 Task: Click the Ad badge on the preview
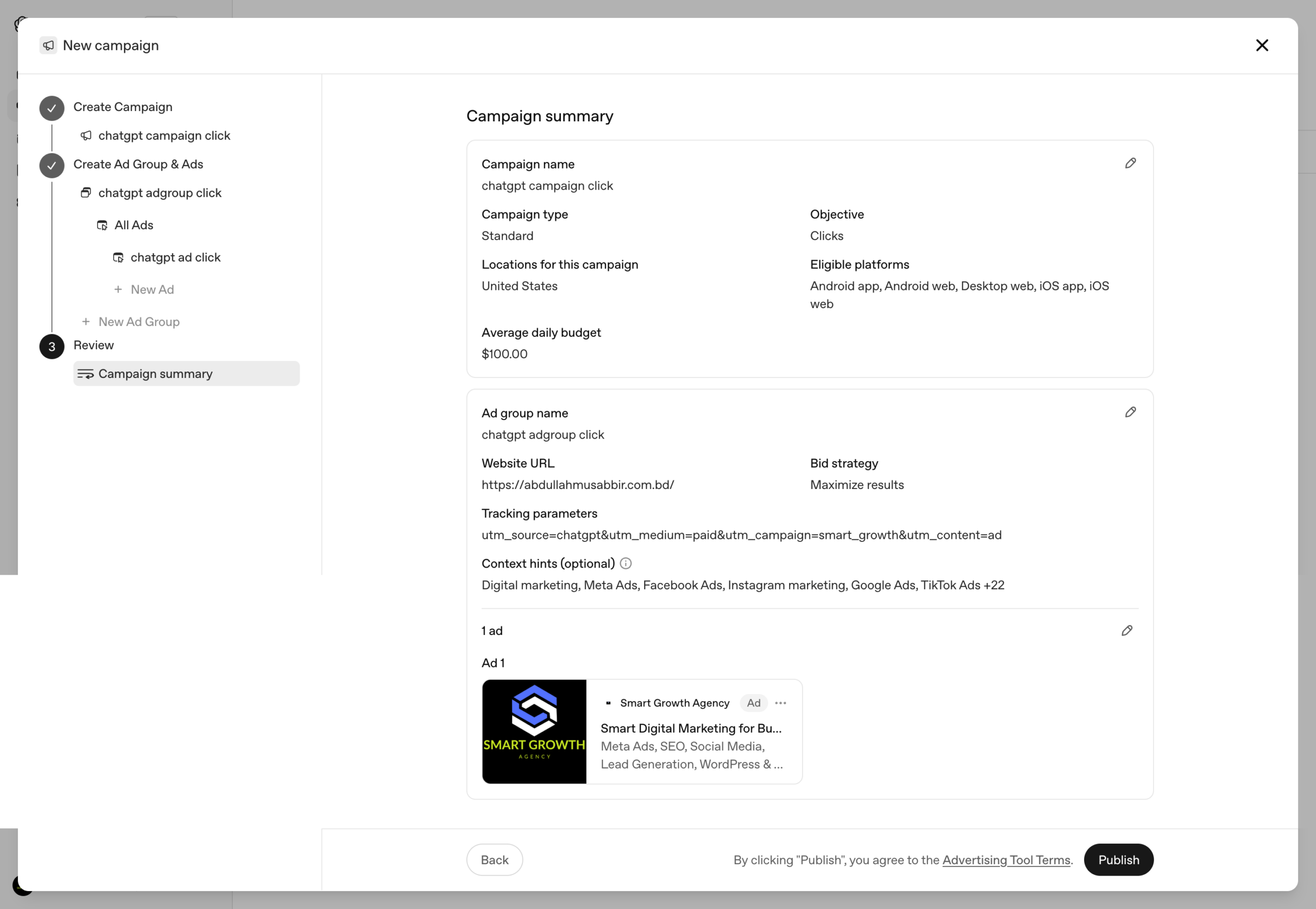754,703
